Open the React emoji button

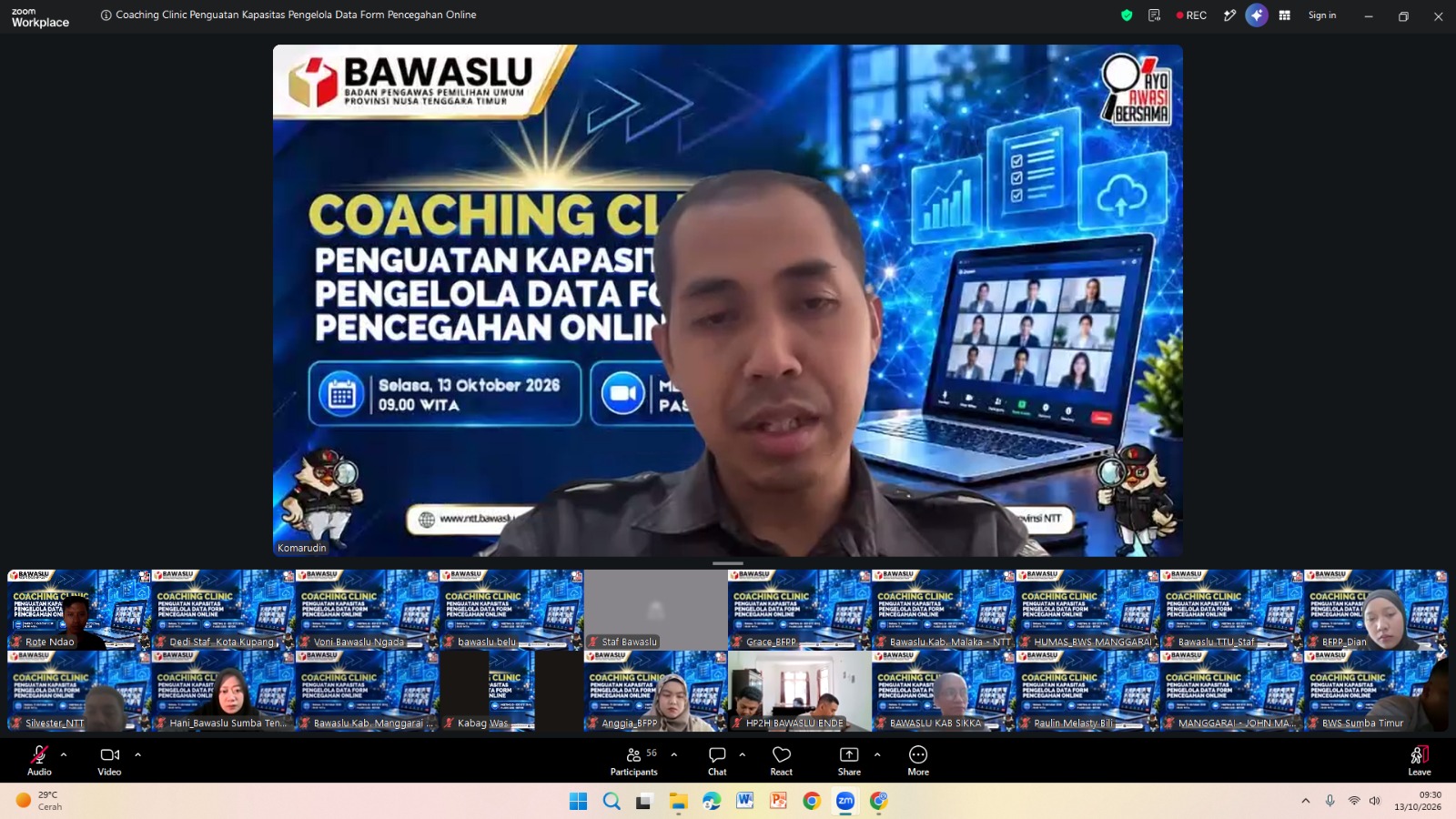tap(782, 761)
